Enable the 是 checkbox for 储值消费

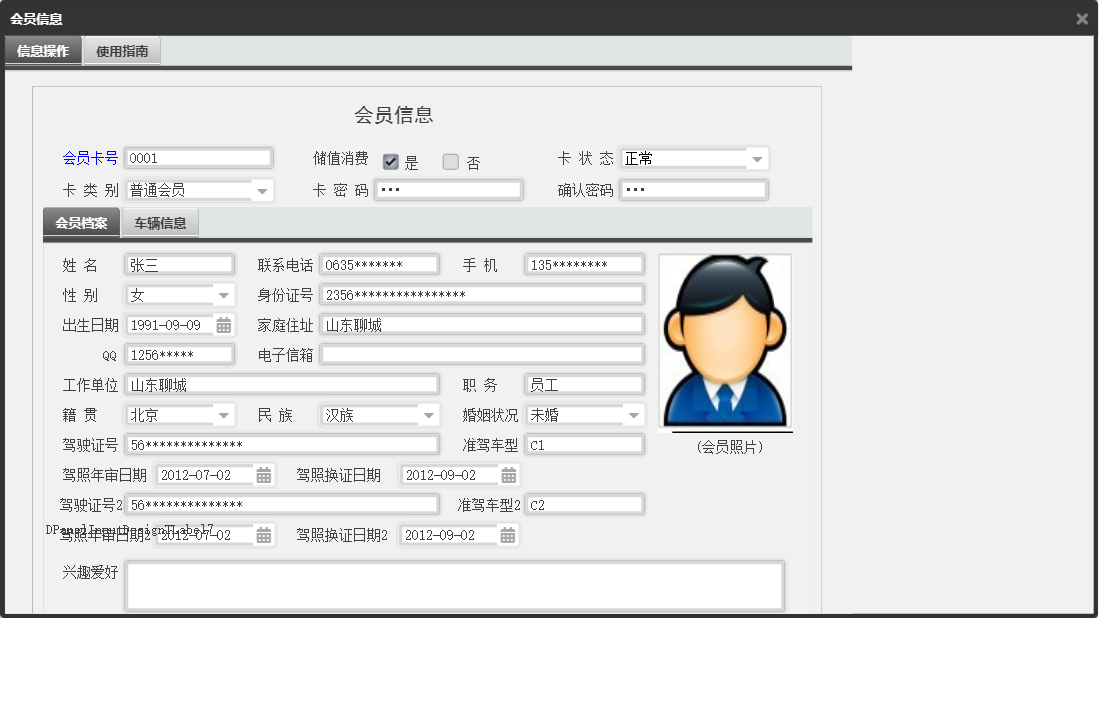[x=390, y=160]
